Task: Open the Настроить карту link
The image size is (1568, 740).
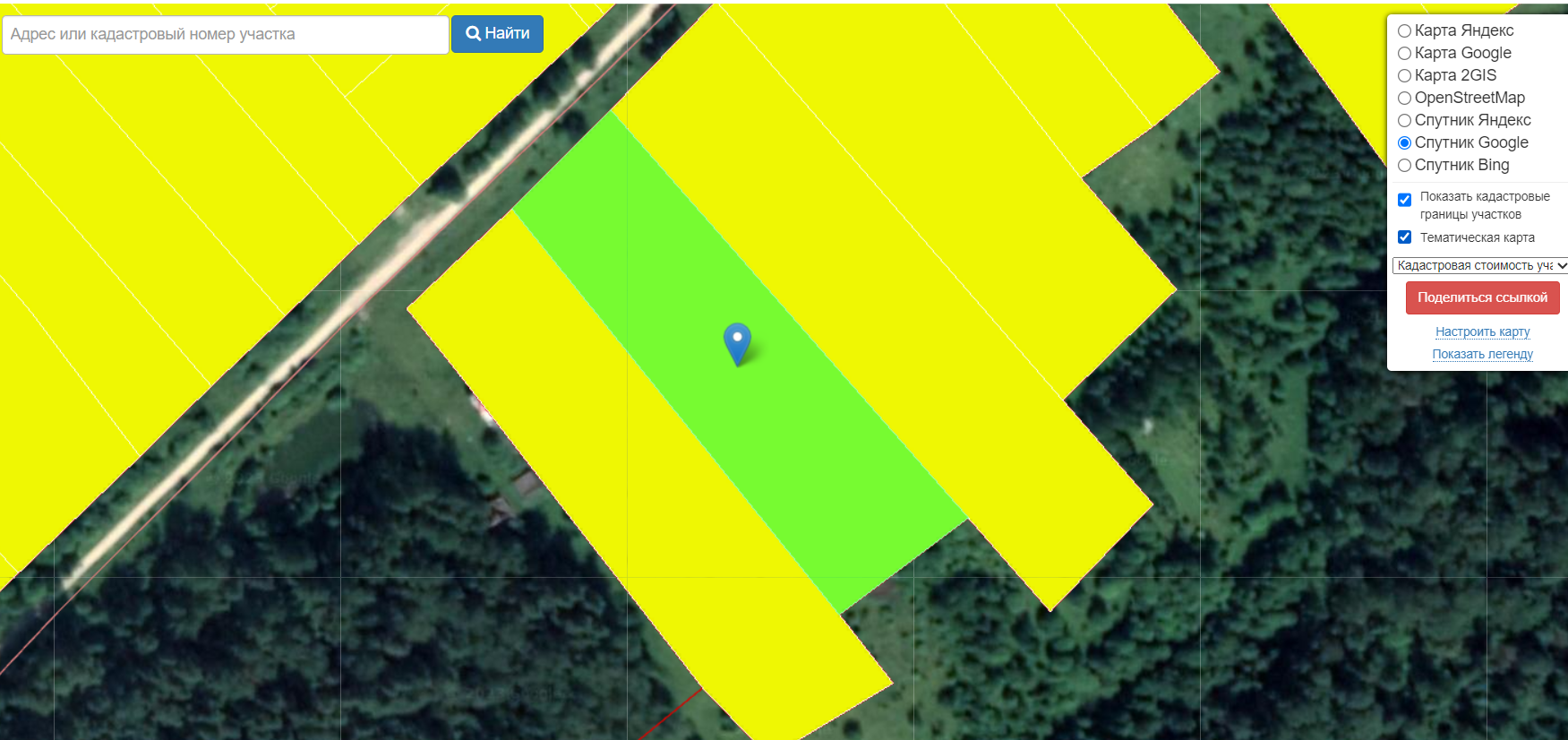Action: point(1482,331)
